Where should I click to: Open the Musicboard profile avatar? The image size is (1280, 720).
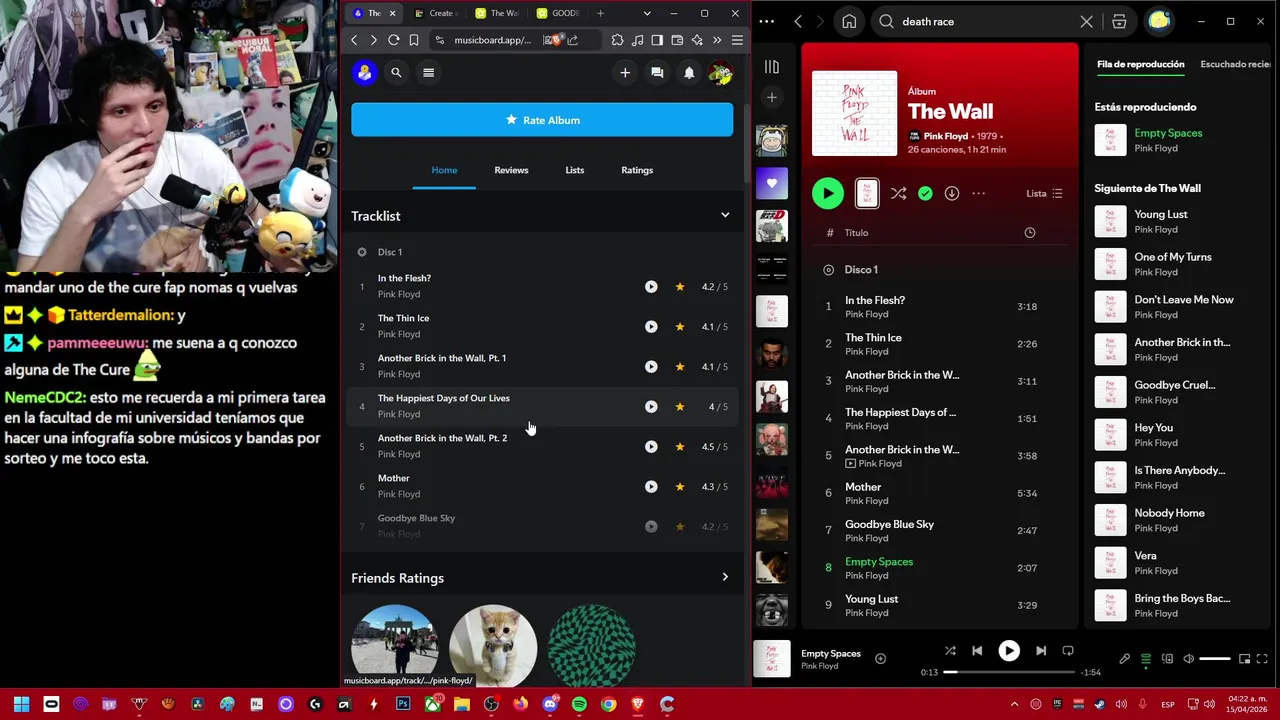tap(720, 72)
